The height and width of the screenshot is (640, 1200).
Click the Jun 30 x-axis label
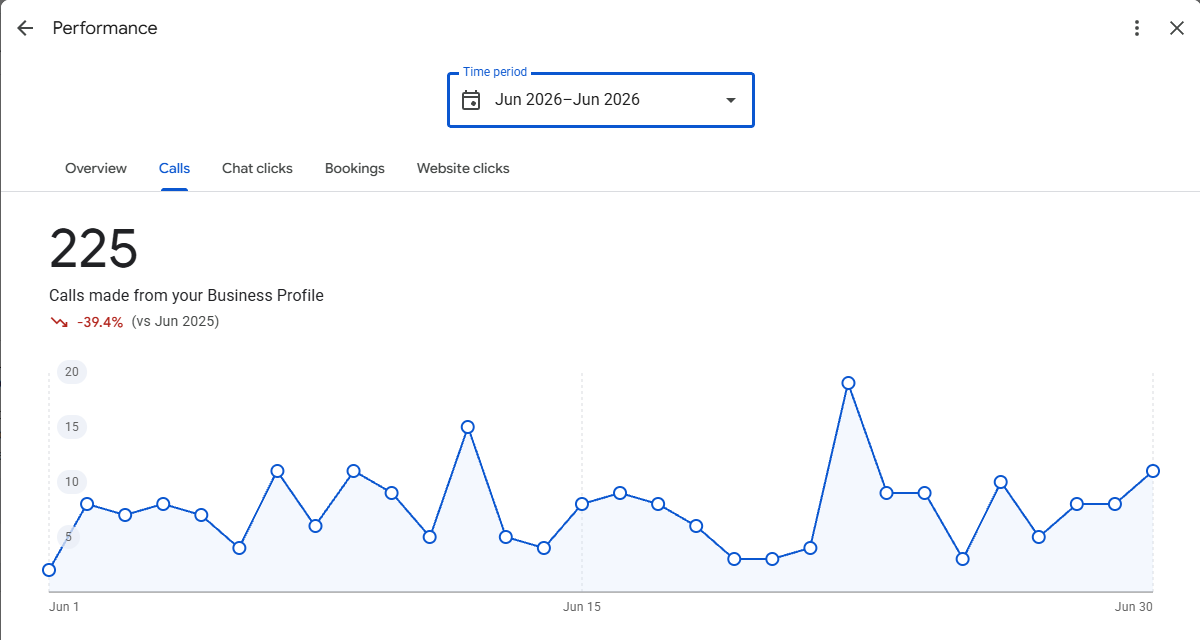[x=1134, y=606]
